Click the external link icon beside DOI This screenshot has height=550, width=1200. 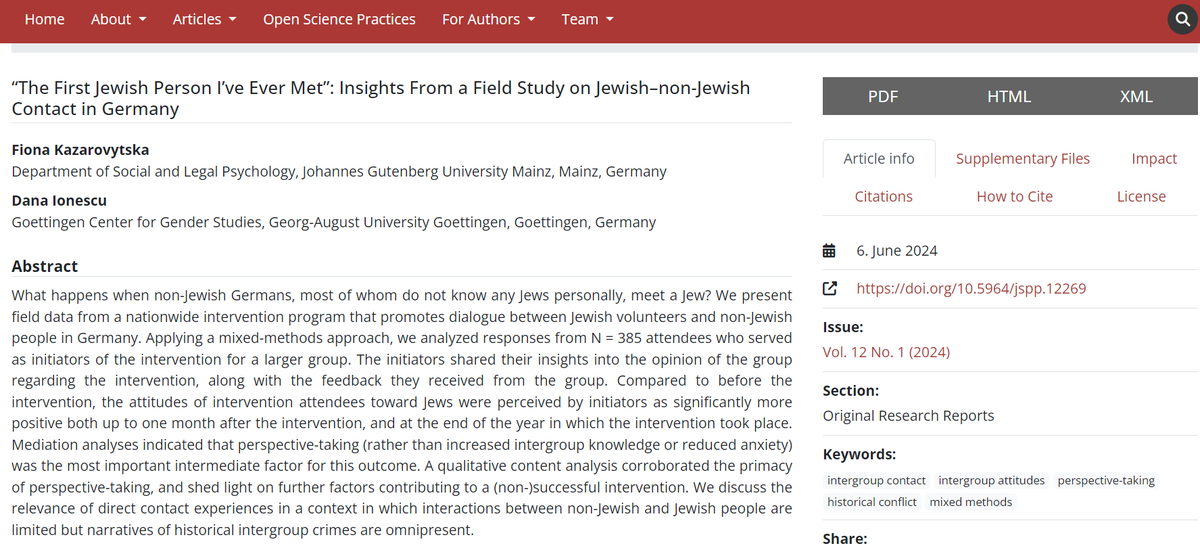[829, 289]
